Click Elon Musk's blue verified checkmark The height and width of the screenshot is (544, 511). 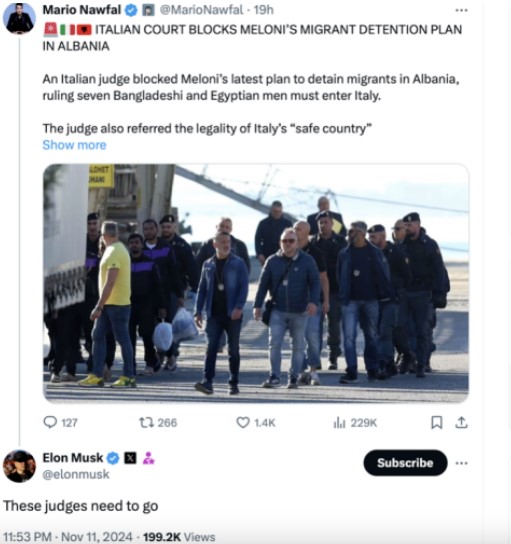(x=113, y=458)
